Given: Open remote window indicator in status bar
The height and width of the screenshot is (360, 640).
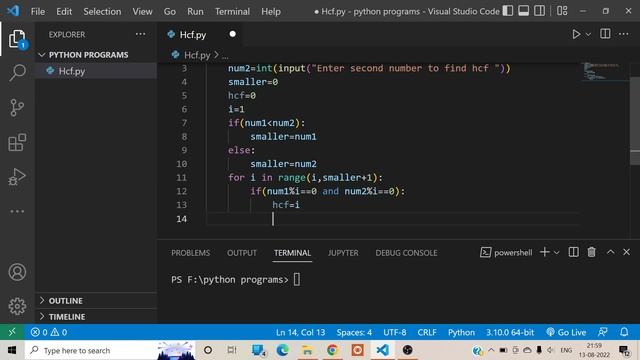Looking at the screenshot, I should pyautogui.click(x=12, y=332).
